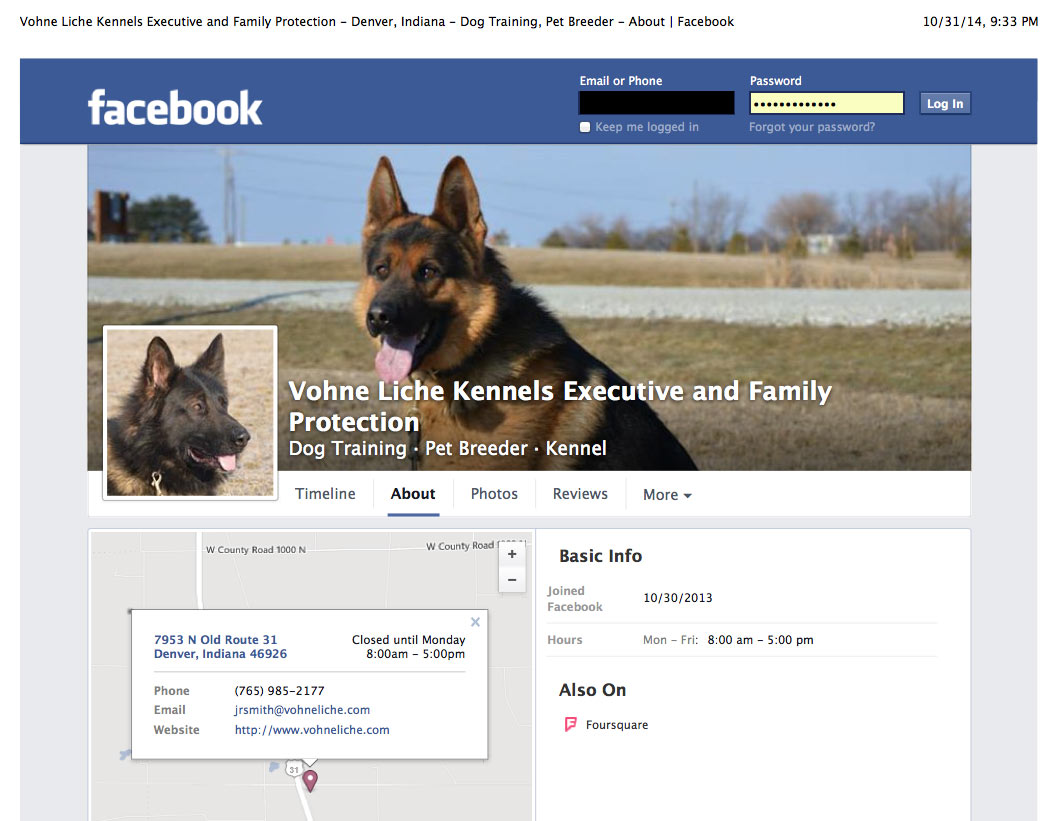This screenshot has width=1057, height=821.
Task: Open the Timeline tab
Action: [x=325, y=493]
